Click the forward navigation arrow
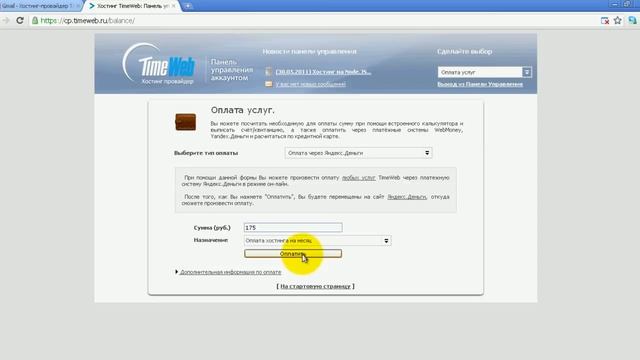640x360 pixels. point(5,20)
